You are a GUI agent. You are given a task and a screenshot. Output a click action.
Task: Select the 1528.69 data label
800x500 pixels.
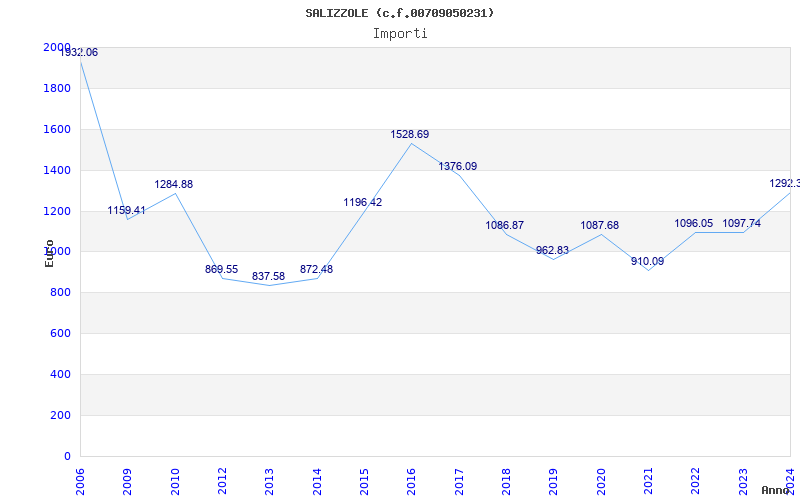point(410,134)
